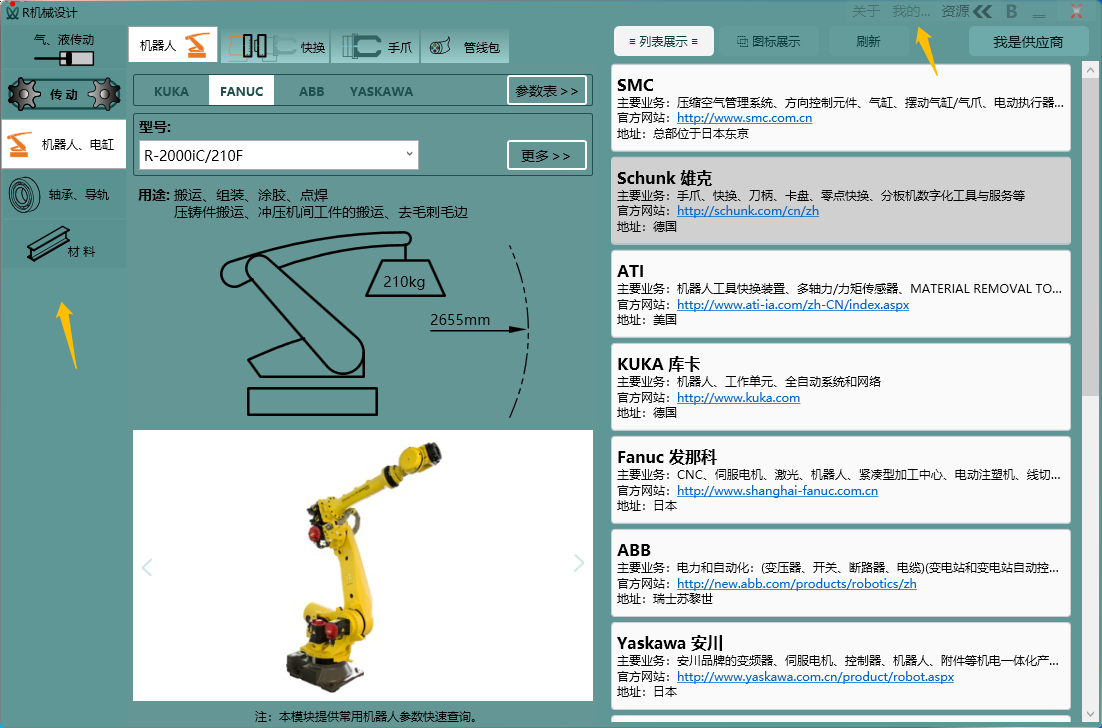Screen dimensions: 1102x728
Task: Click the yellow Fanuc robot photo
Action: point(364,566)
